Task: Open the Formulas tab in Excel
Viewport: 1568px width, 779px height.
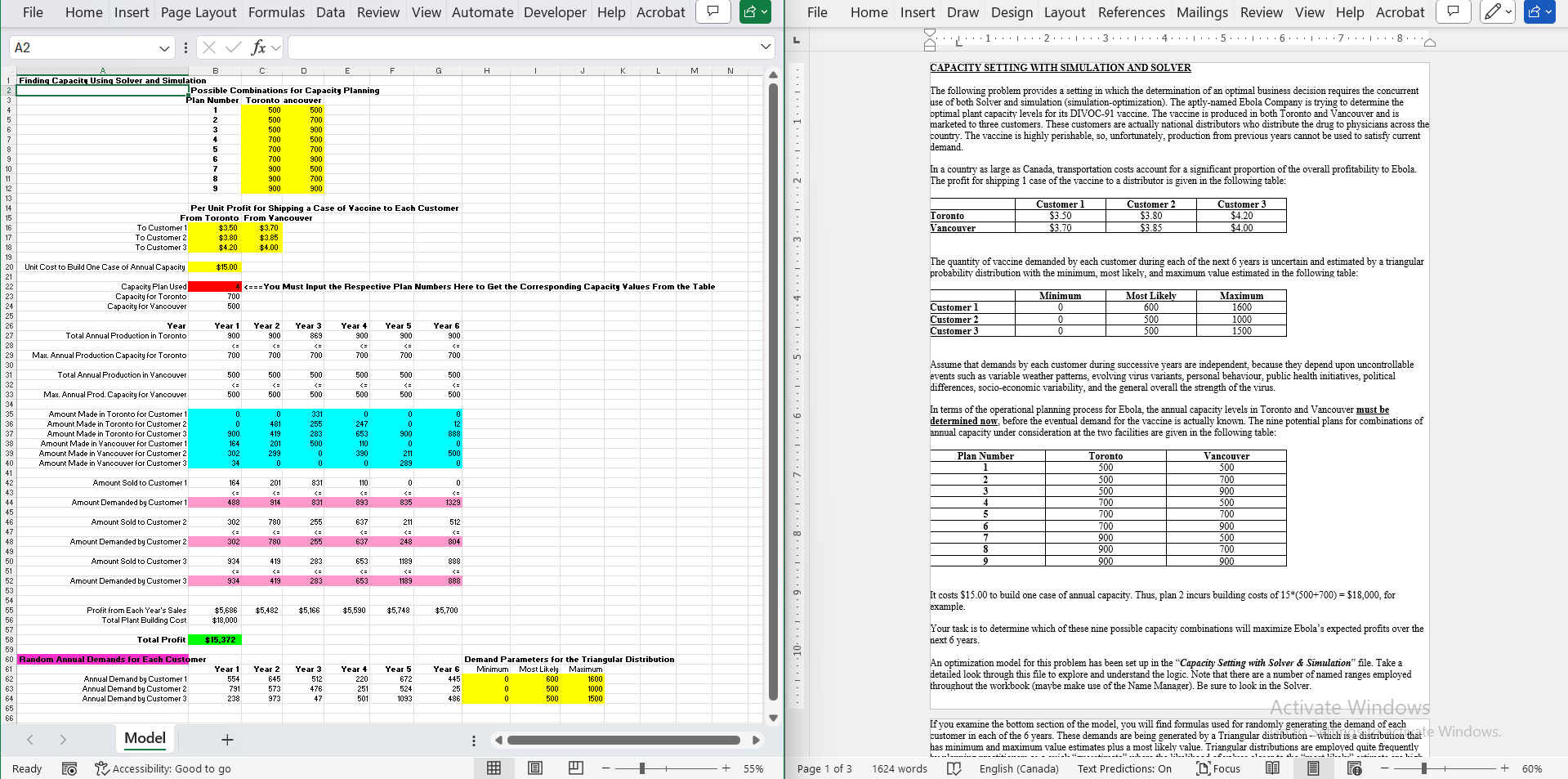Action: [x=276, y=12]
